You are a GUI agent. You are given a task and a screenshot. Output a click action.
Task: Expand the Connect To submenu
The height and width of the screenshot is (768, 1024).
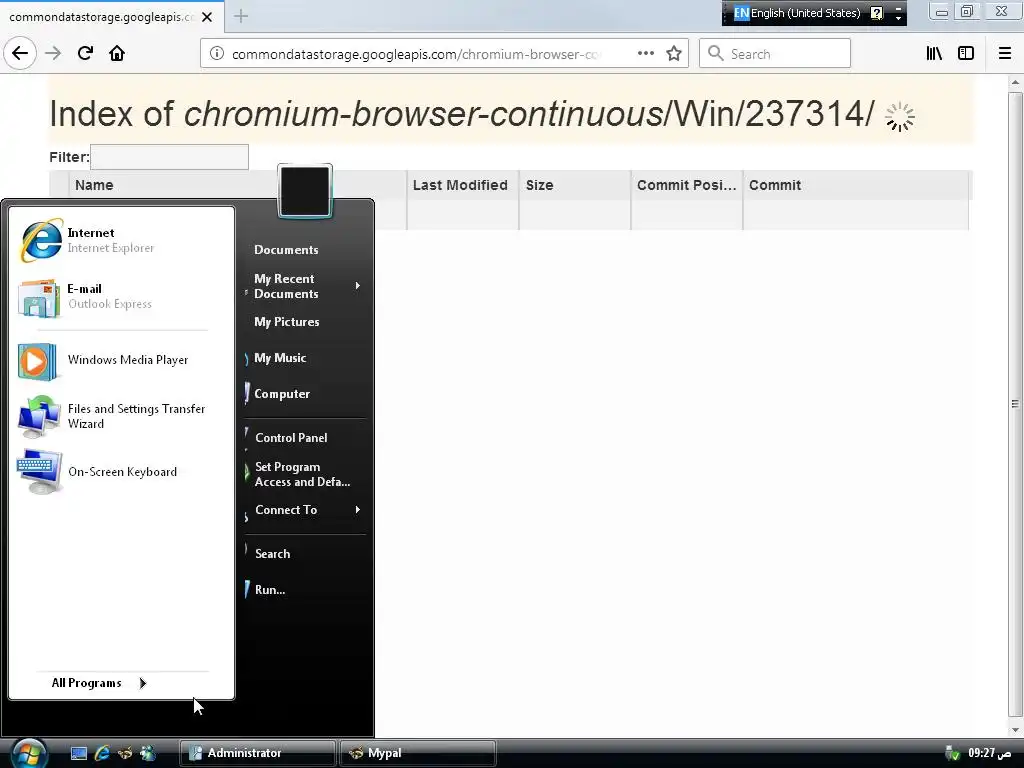pyautogui.click(x=304, y=510)
